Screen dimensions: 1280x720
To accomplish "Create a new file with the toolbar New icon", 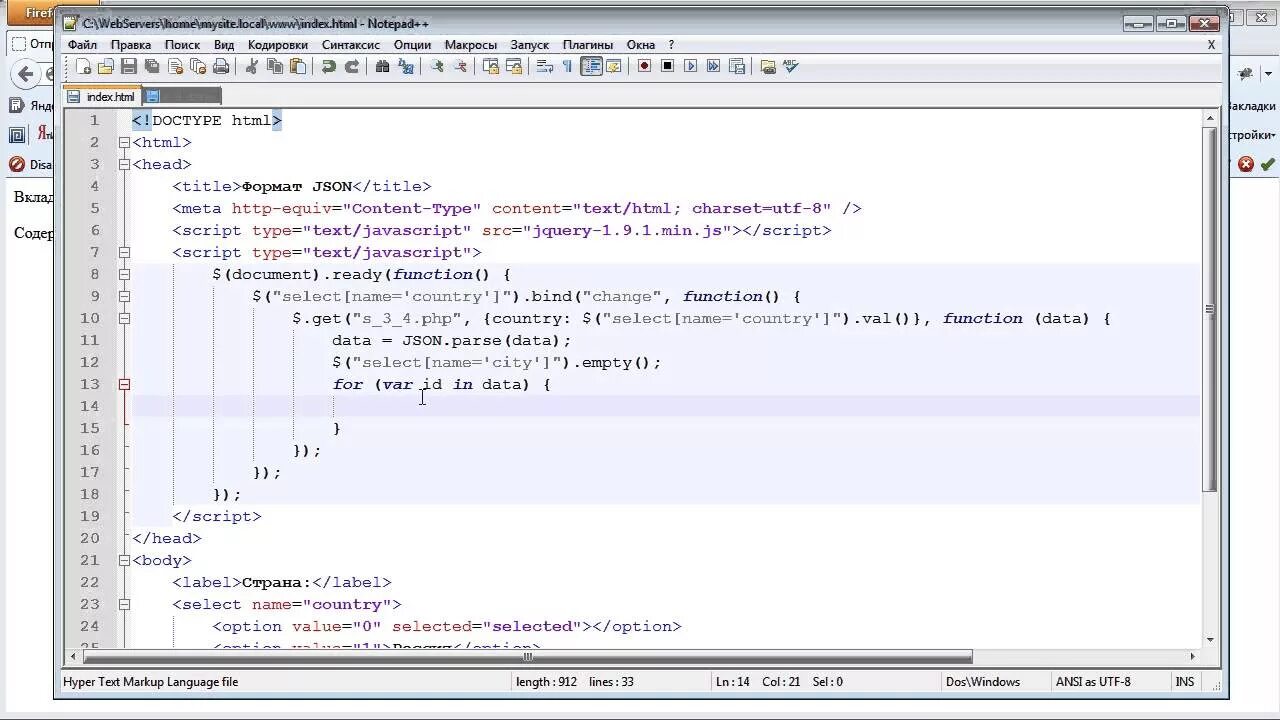I will 84,67.
